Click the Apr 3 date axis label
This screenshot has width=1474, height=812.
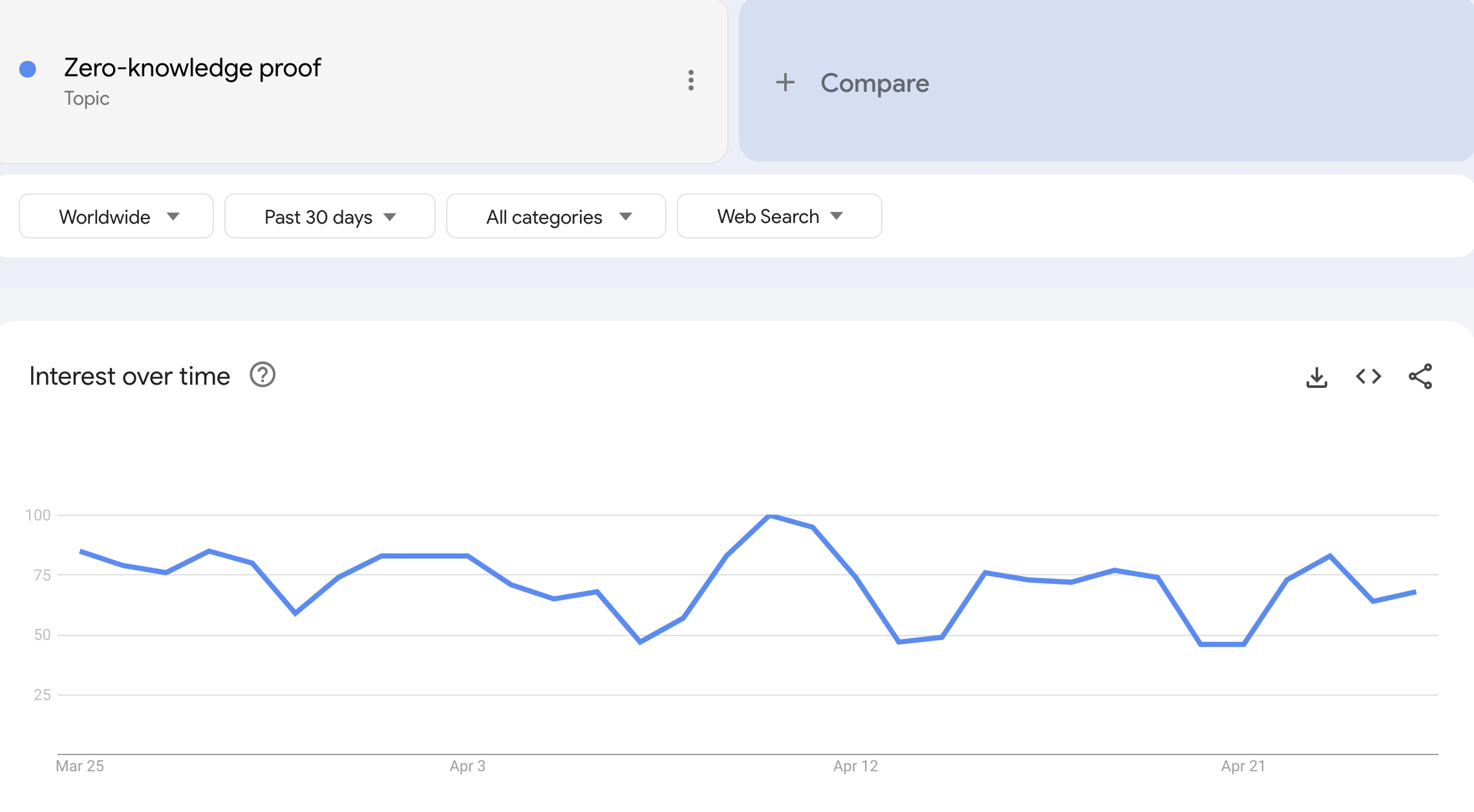coord(467,766)
